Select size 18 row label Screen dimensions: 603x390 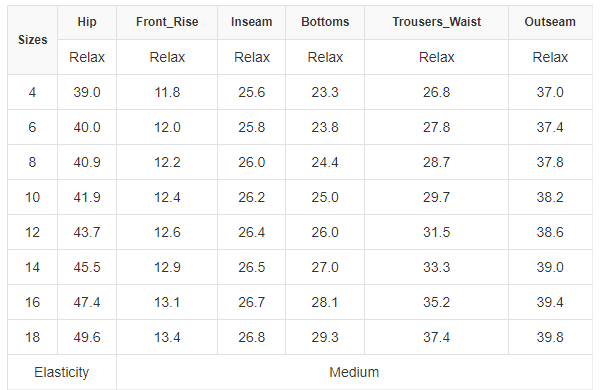[x=32, y=337]
